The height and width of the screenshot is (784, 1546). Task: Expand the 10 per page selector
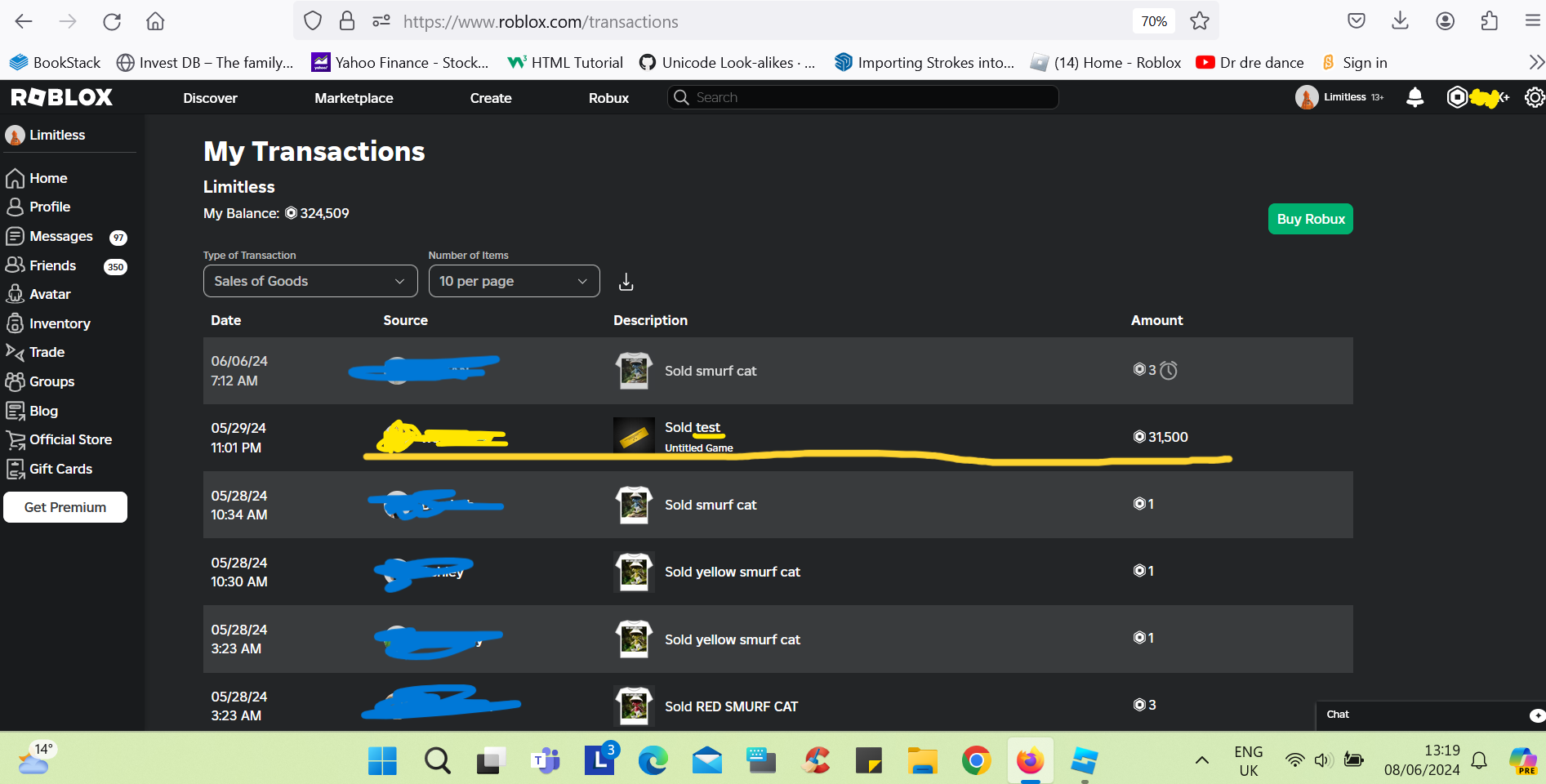pyautogui.click(x=514, y=281)
